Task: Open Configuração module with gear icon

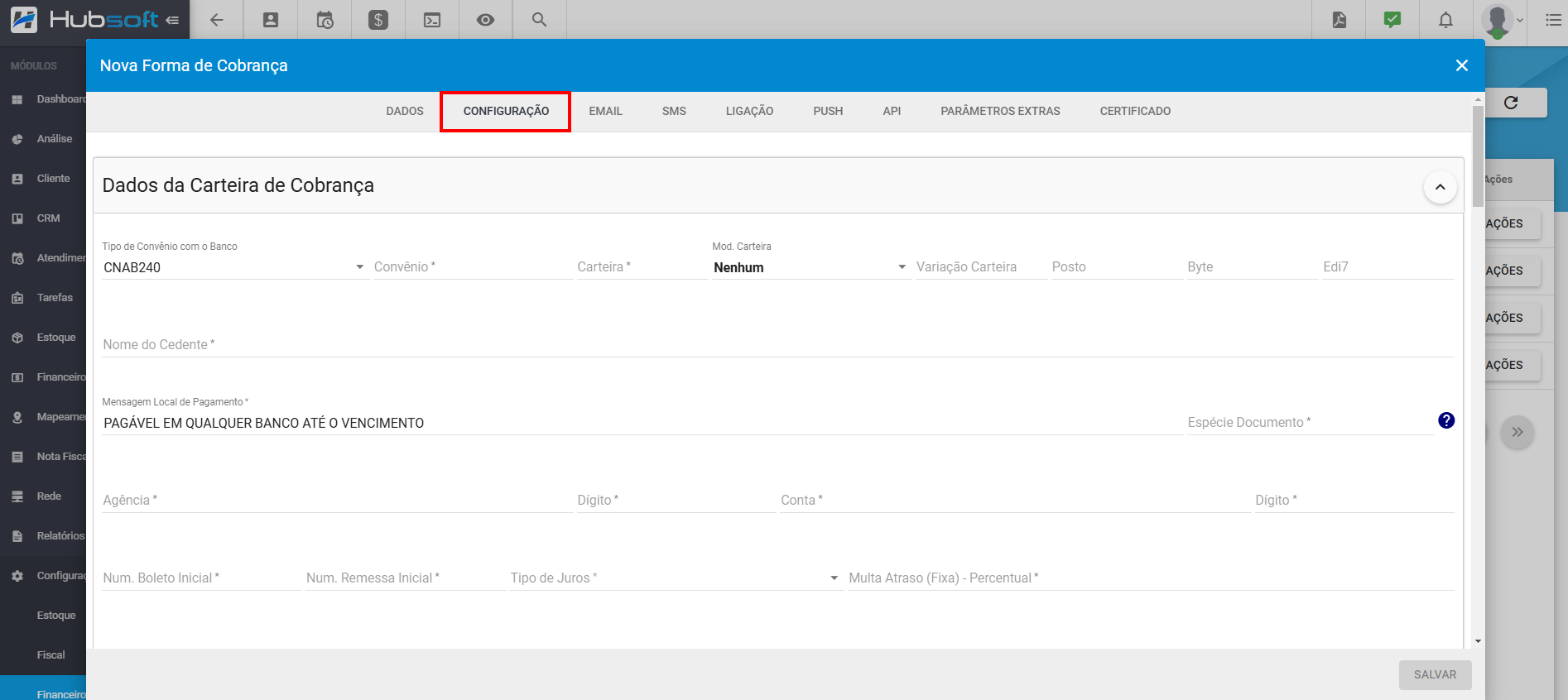Action: tap(43, 576)
